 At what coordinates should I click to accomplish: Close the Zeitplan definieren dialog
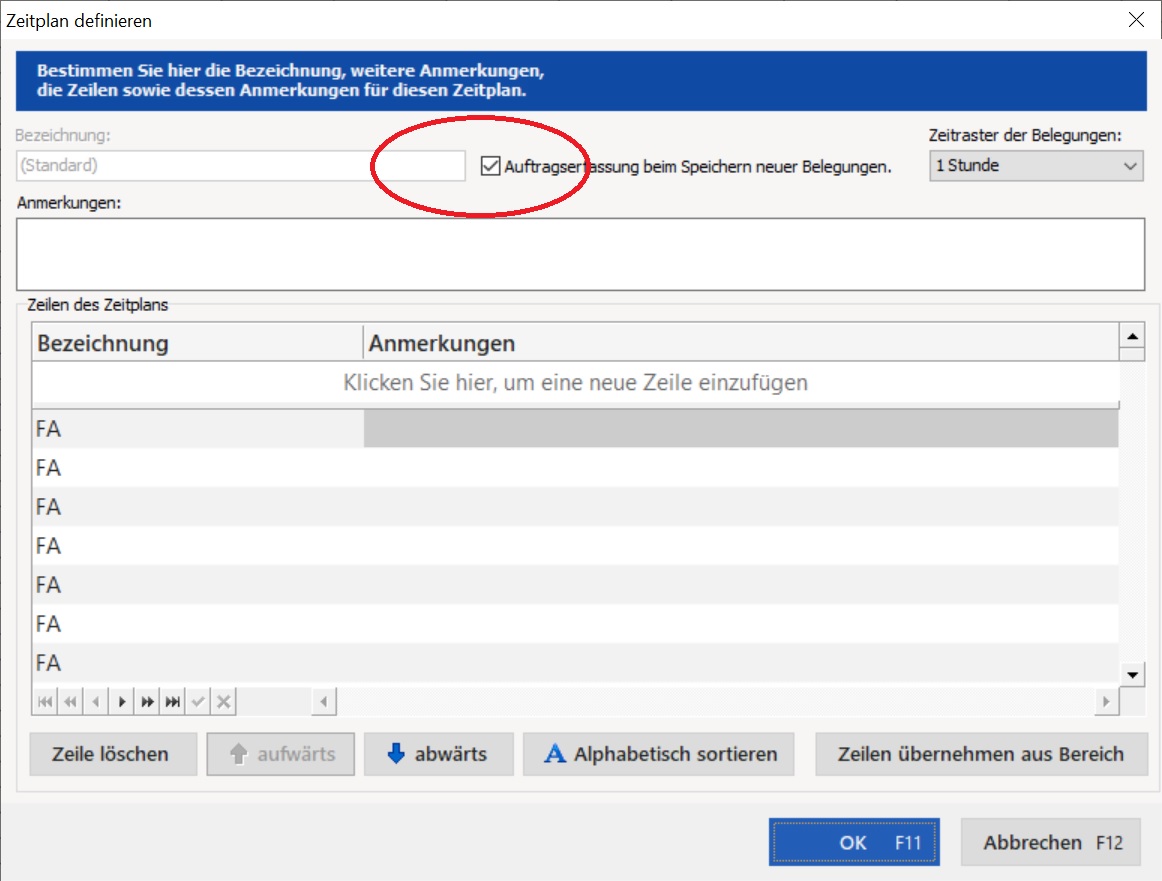click(x=1136, y=20)
